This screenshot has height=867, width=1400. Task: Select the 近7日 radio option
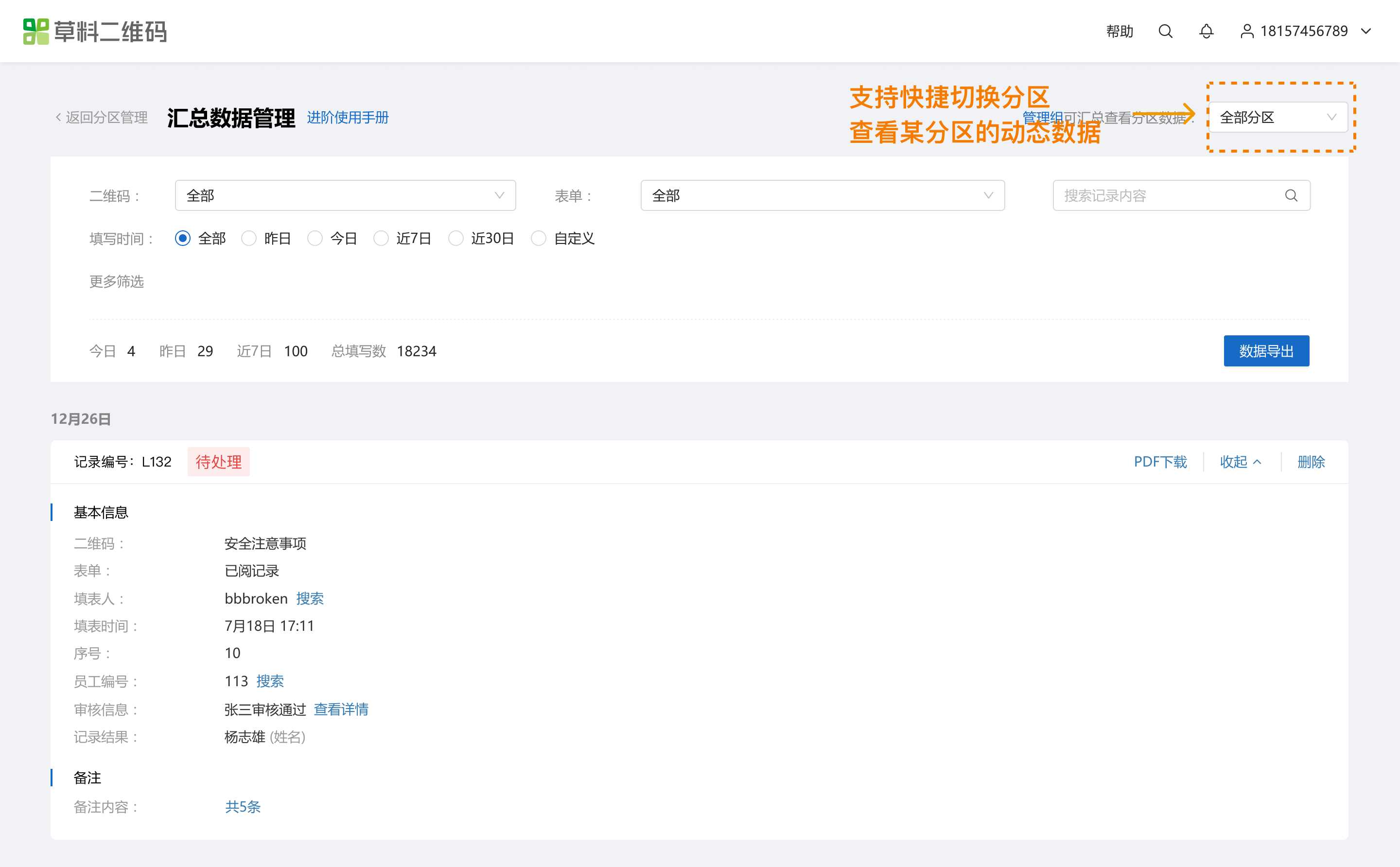pos(381,238)
